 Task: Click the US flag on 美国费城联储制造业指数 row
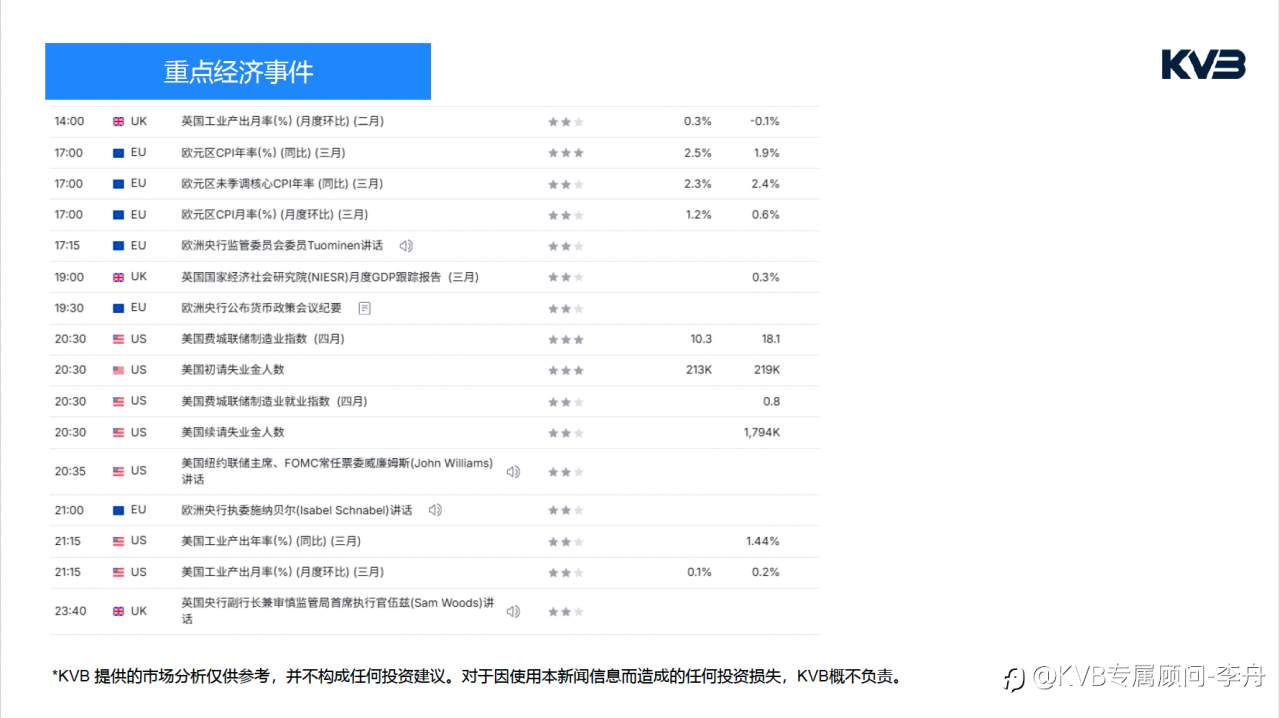tap(116, 338)
